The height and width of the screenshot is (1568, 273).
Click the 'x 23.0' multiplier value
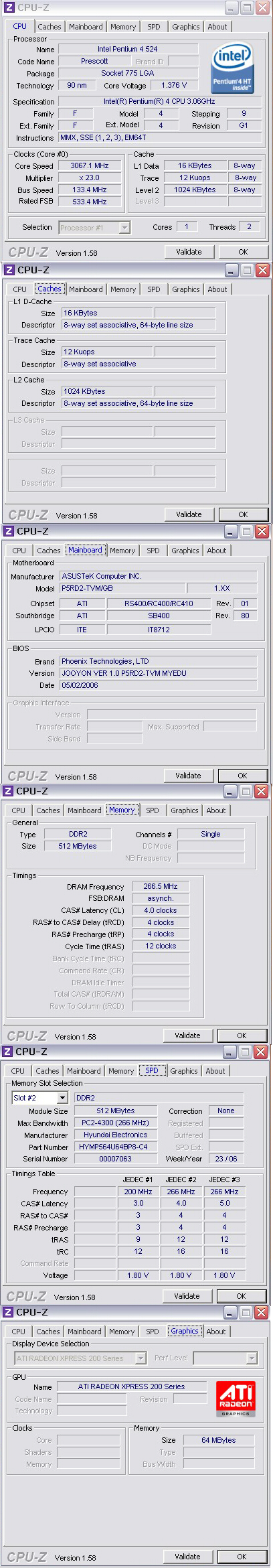click(90, 178)
